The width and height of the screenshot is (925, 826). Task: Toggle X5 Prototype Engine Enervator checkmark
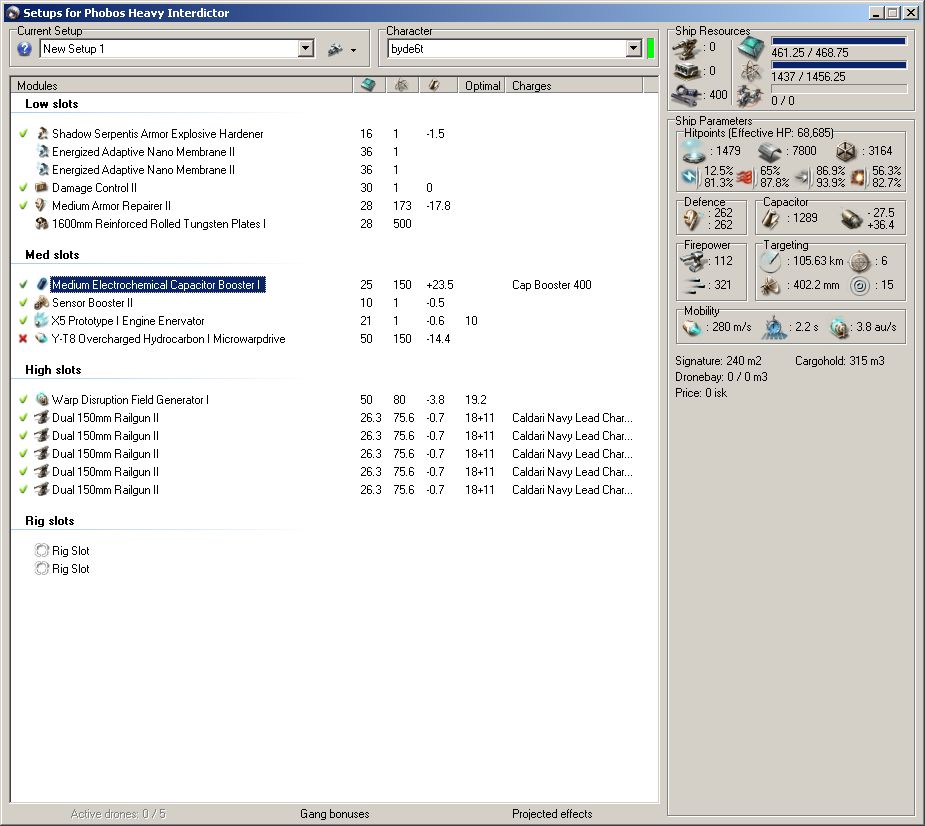point(23,320)
